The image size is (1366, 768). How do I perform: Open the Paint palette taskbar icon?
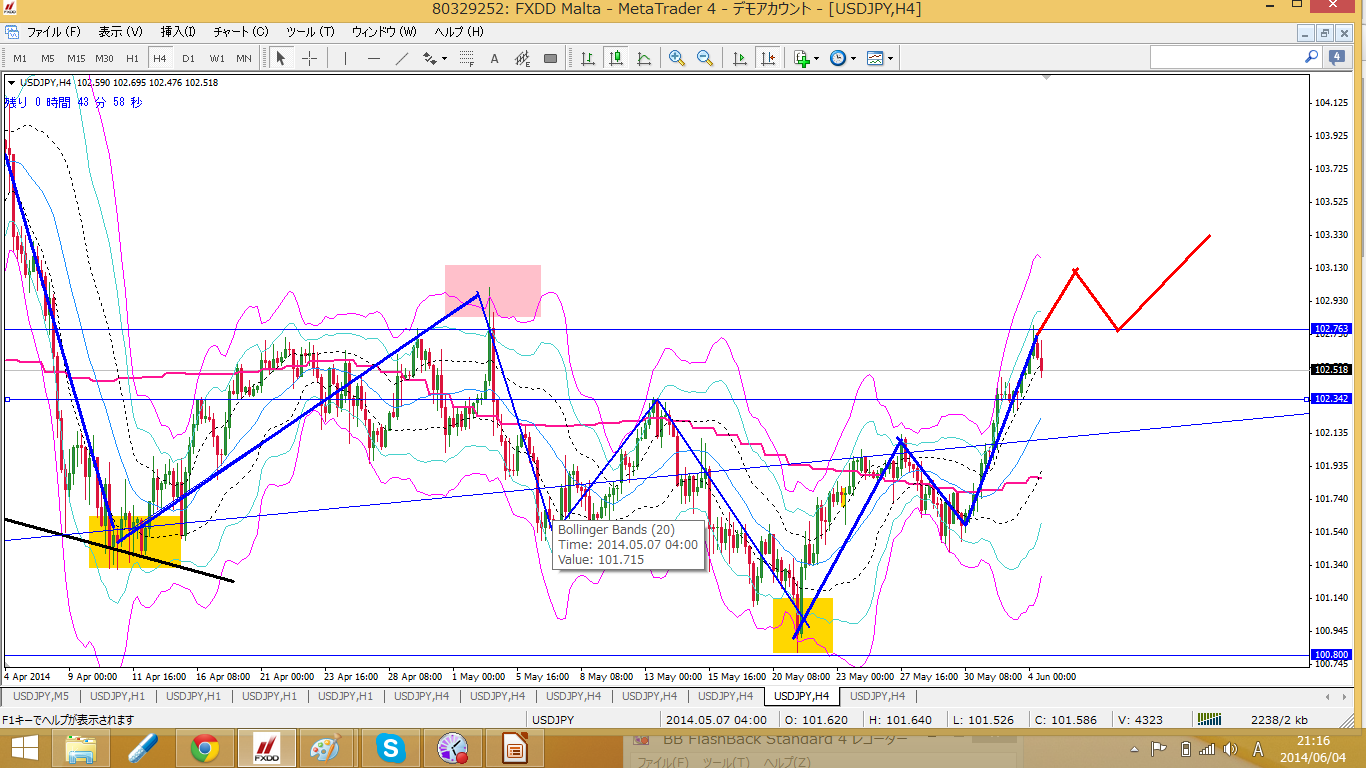tap(327, 748)
